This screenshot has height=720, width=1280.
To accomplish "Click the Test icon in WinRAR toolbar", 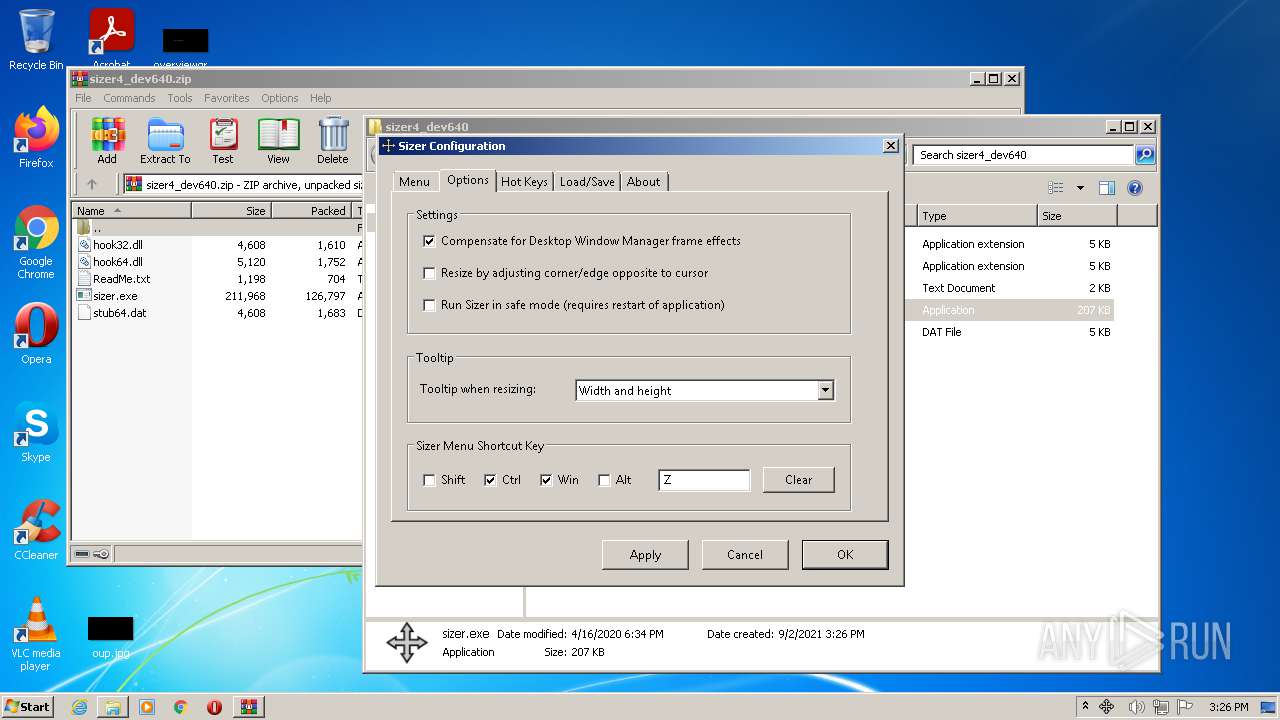I will point(223,140).
